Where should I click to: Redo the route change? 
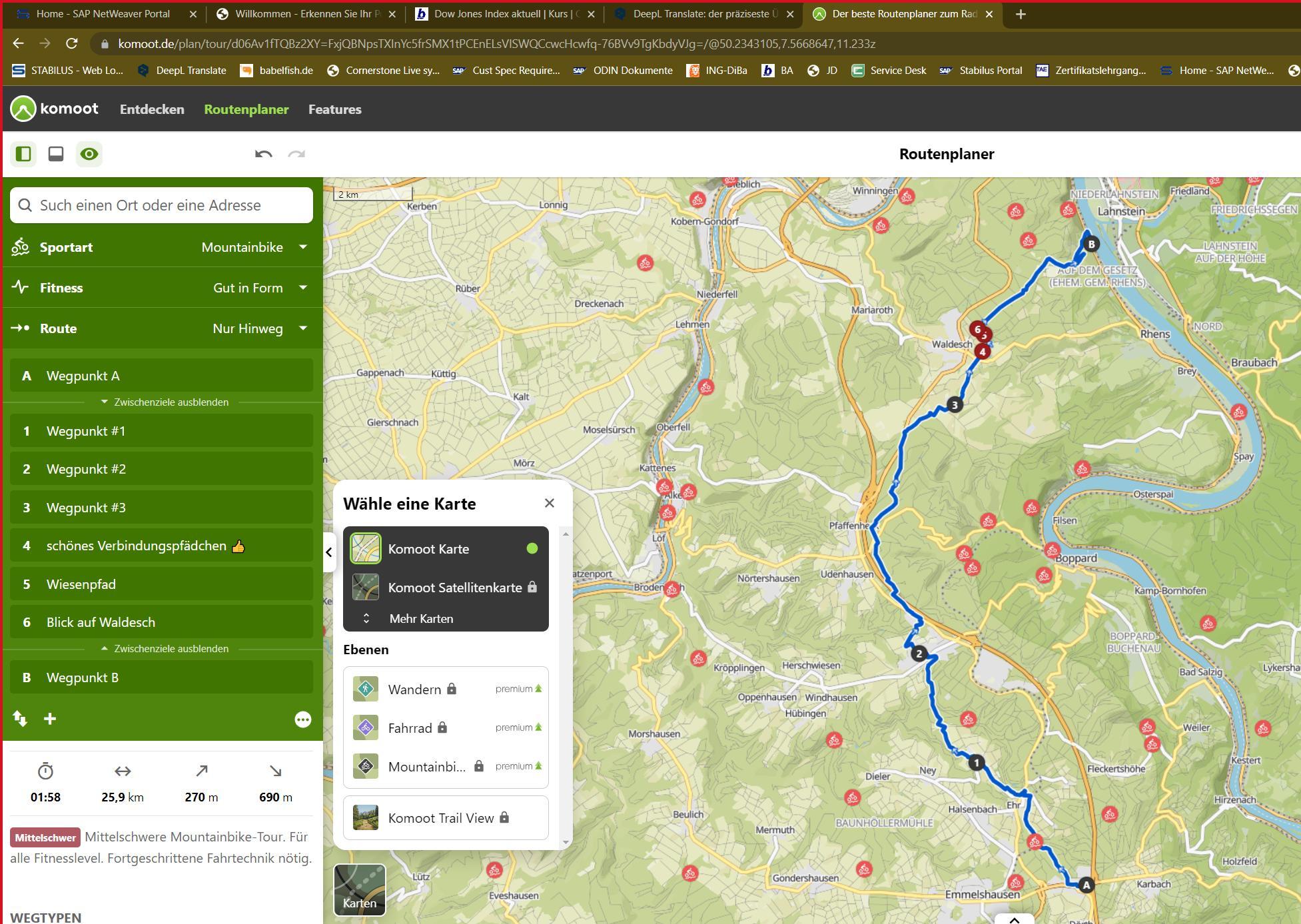[296, 154]
